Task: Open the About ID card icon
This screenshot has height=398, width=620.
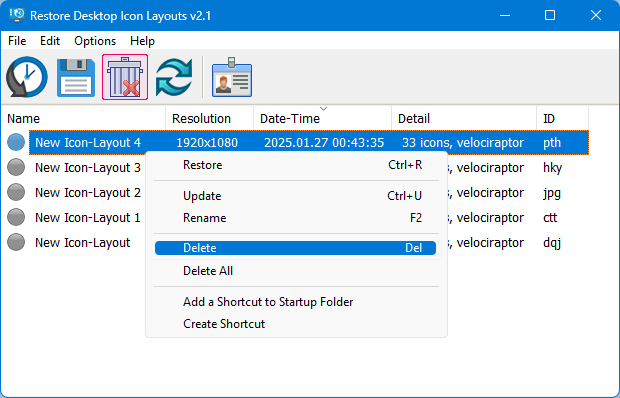Action: pos(232,77)
